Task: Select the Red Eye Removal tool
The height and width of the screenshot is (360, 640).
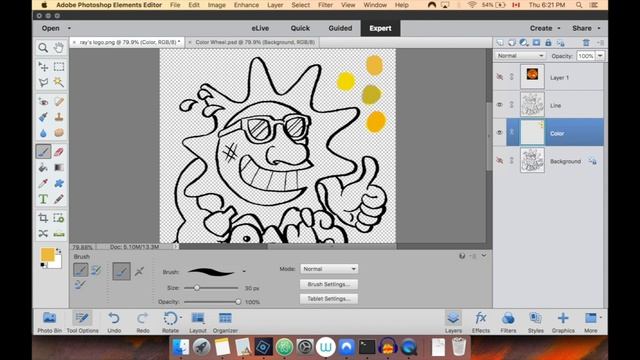Action: coord(43,102)
